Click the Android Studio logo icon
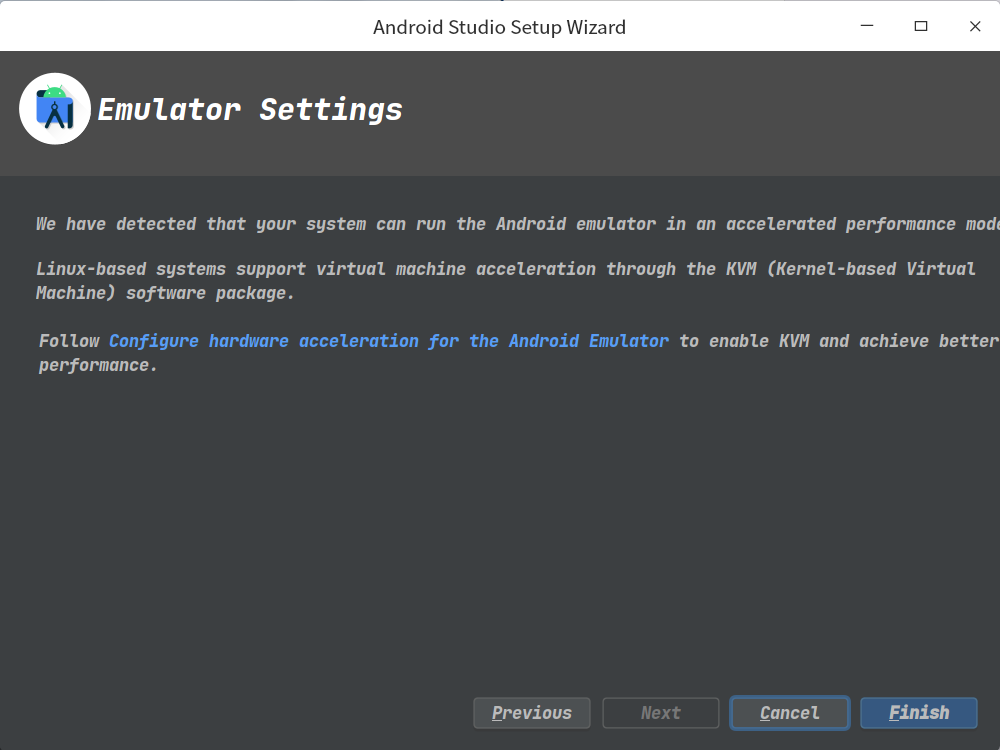 tap(55, 109)
